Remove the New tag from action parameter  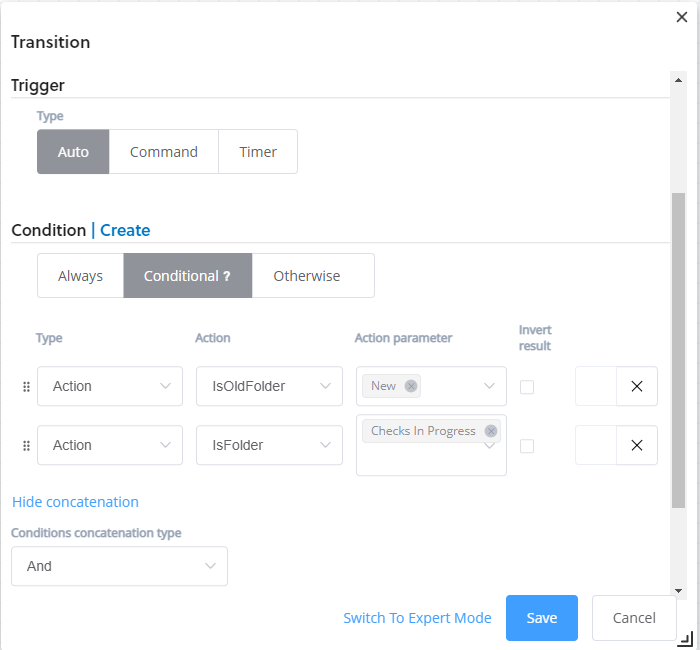[x=411, y=386]
